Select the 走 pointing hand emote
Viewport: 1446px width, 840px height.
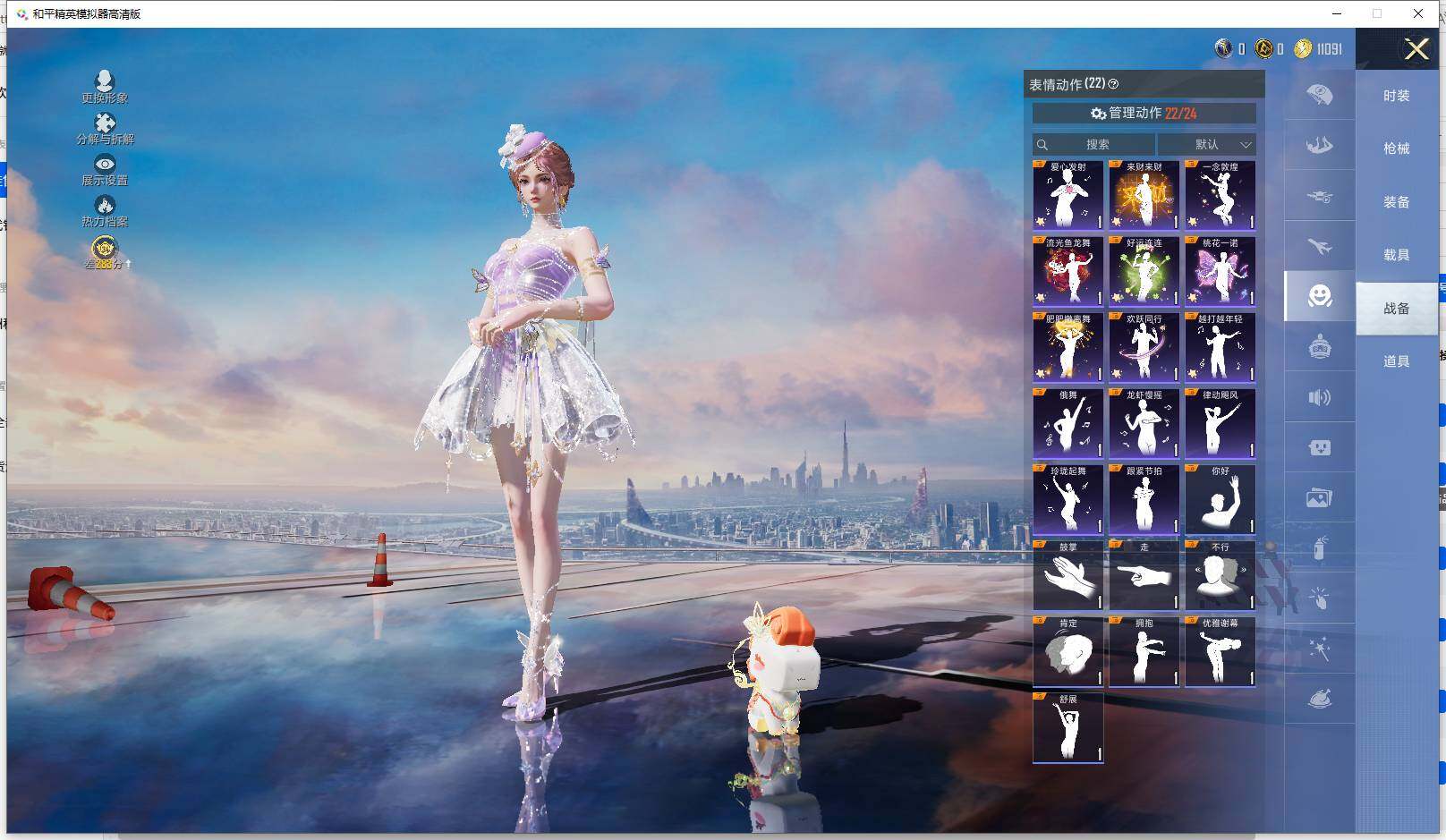click(x=1144, y=575)
